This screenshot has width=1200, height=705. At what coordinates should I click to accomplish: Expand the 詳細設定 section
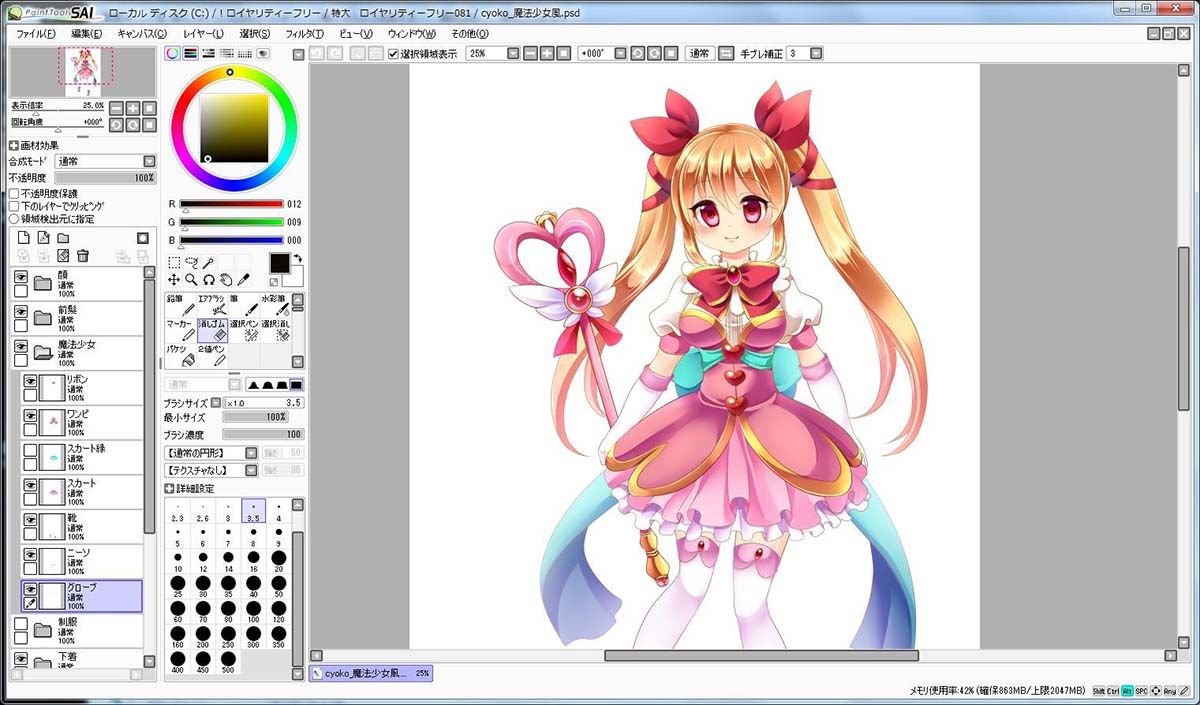coord(169,489)
